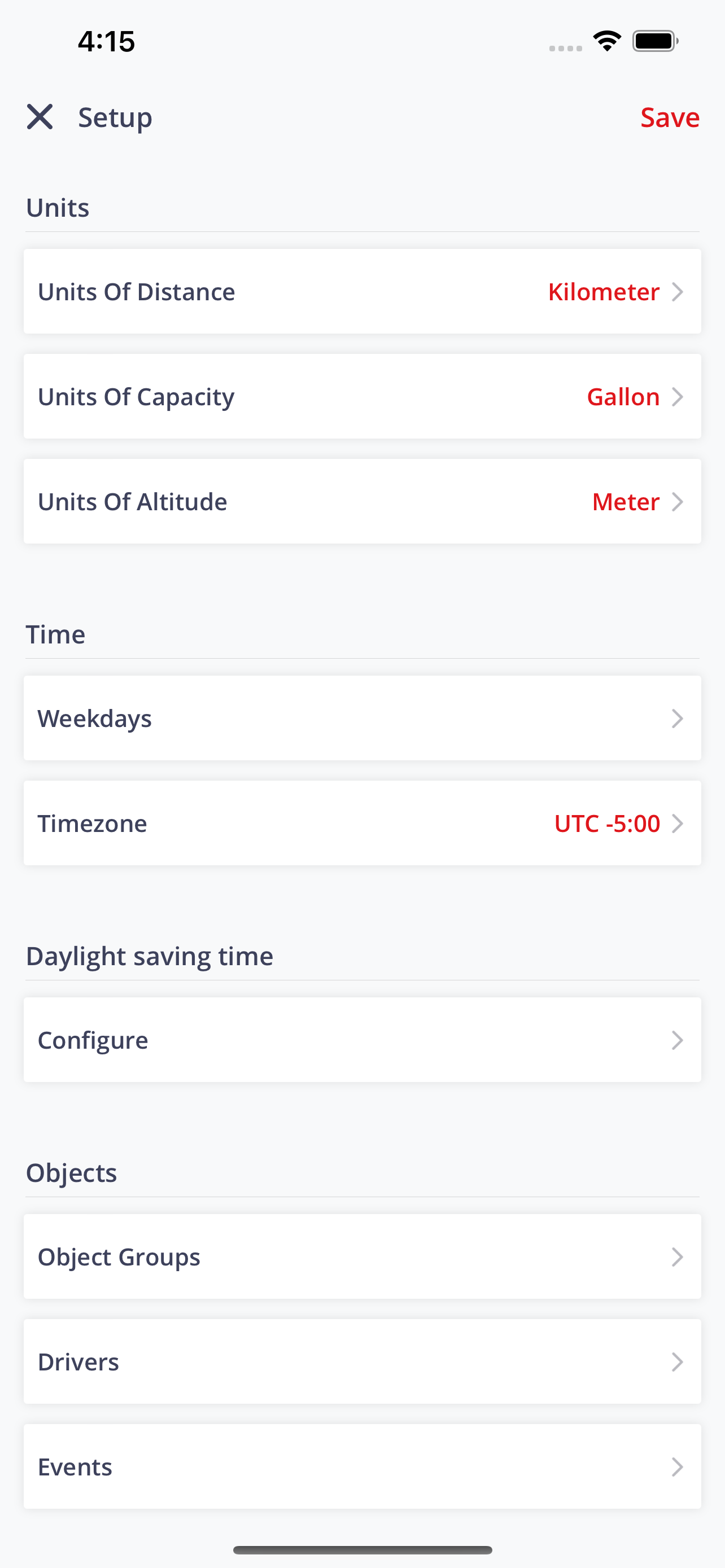Open the Drivers row
This screenshot has width=725, height=1568.
click(362, 1361)
